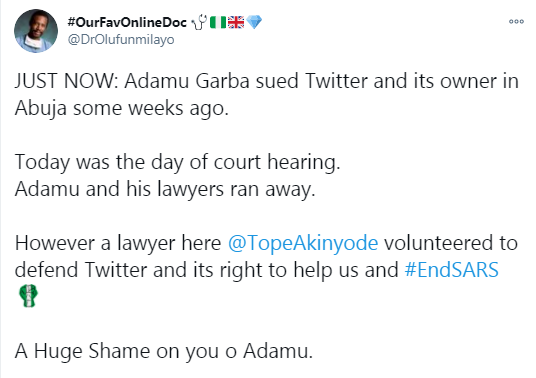Open the @TopeAkinyode mention link
This screenshot has height=378, width=536.
coord(303,243)
